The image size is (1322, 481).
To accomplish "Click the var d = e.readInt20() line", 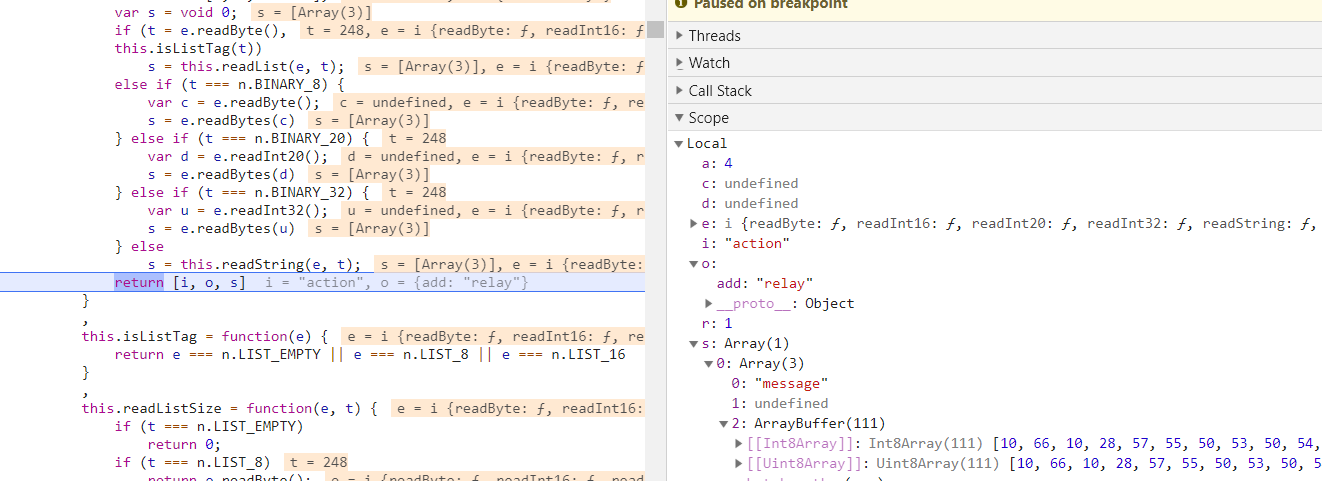I will coord(238,157).
